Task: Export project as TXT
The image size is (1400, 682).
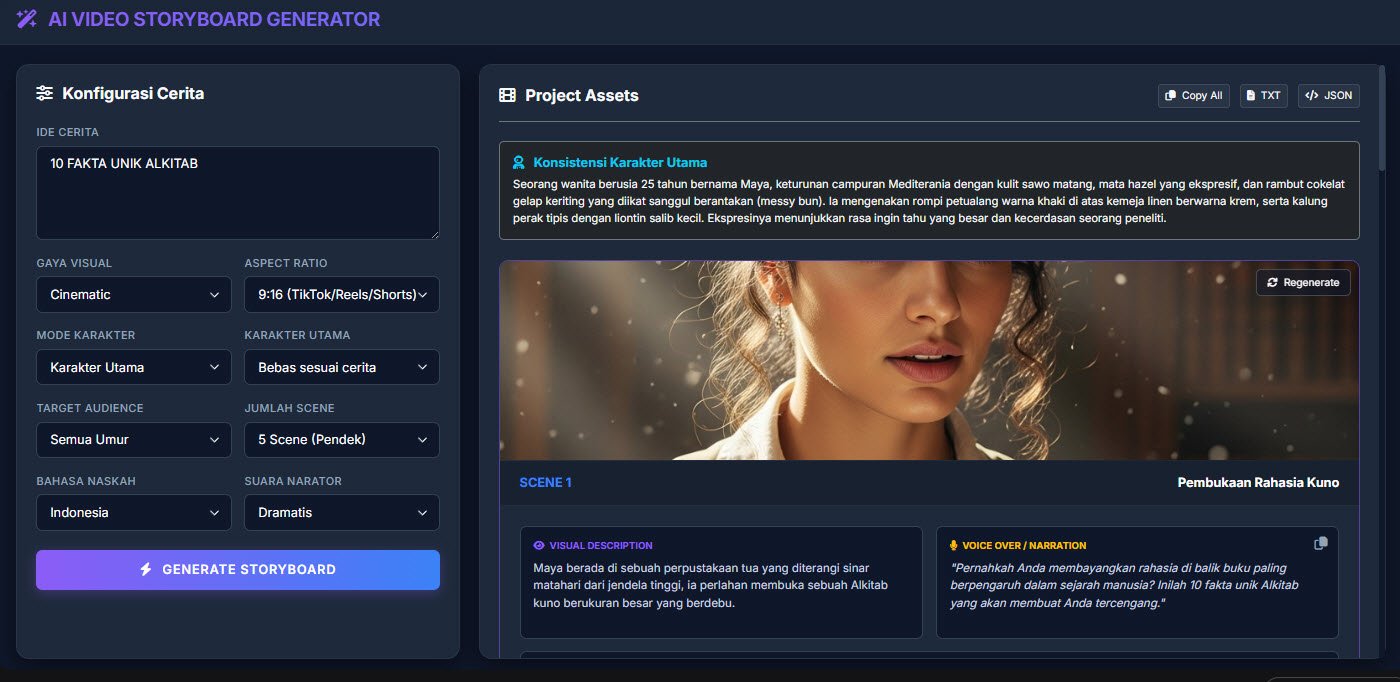Action: pos(1264,96)
